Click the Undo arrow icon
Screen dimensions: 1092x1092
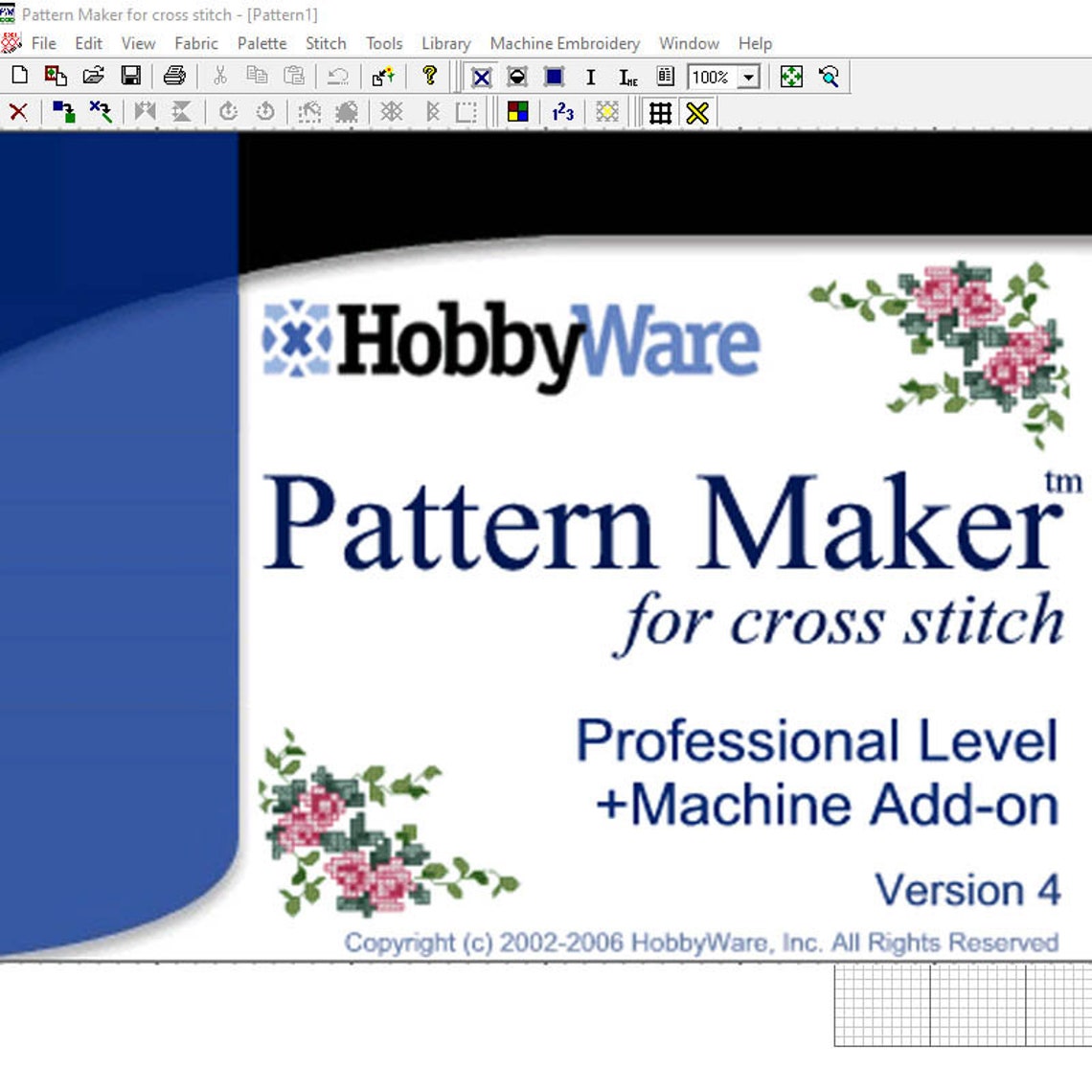click(338, 76)
